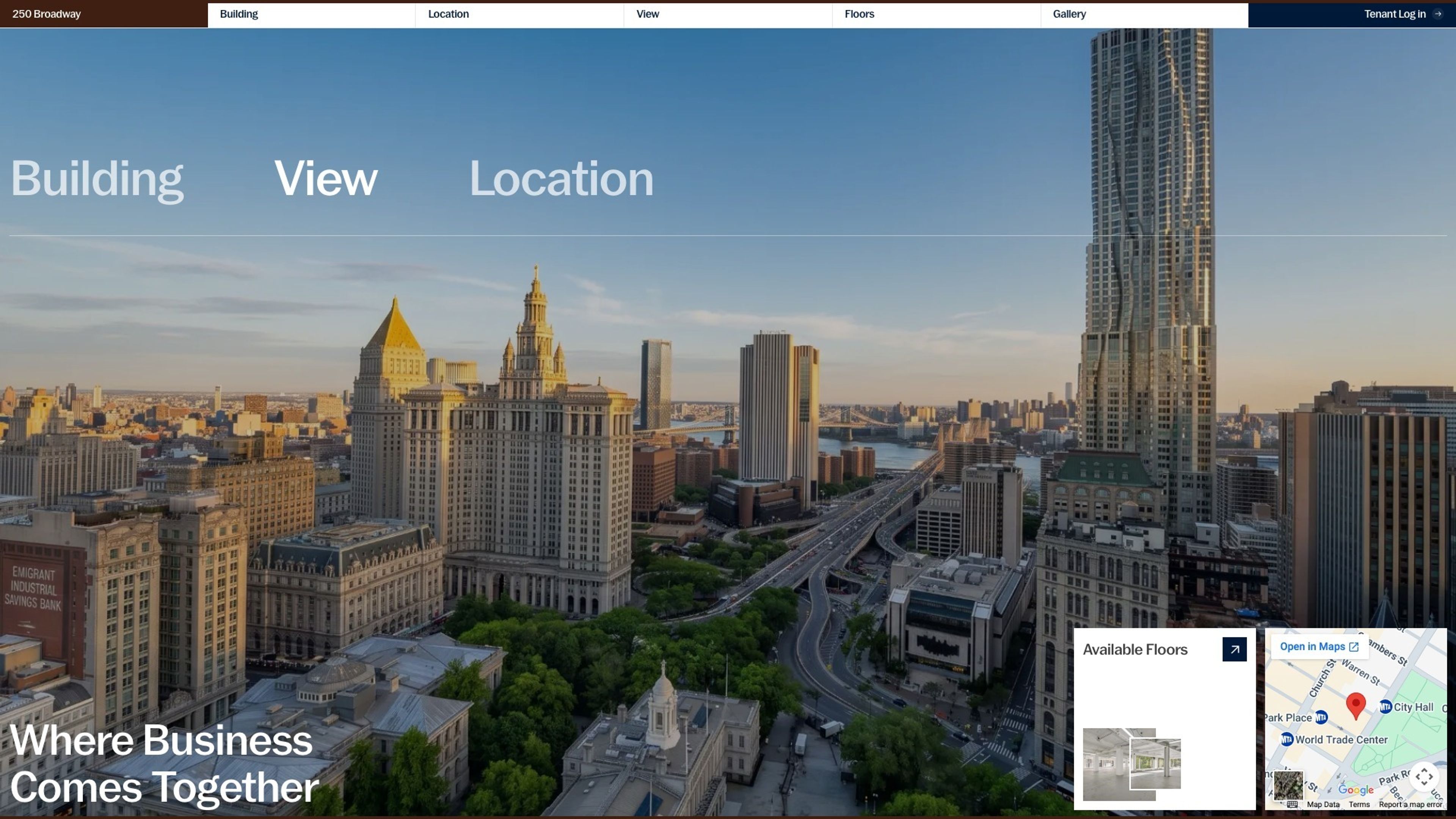Click the Park Place MTA station icon
The height and width of the screenshot is (819, 1456).
pyautogui.click(x=1321, y=717)
